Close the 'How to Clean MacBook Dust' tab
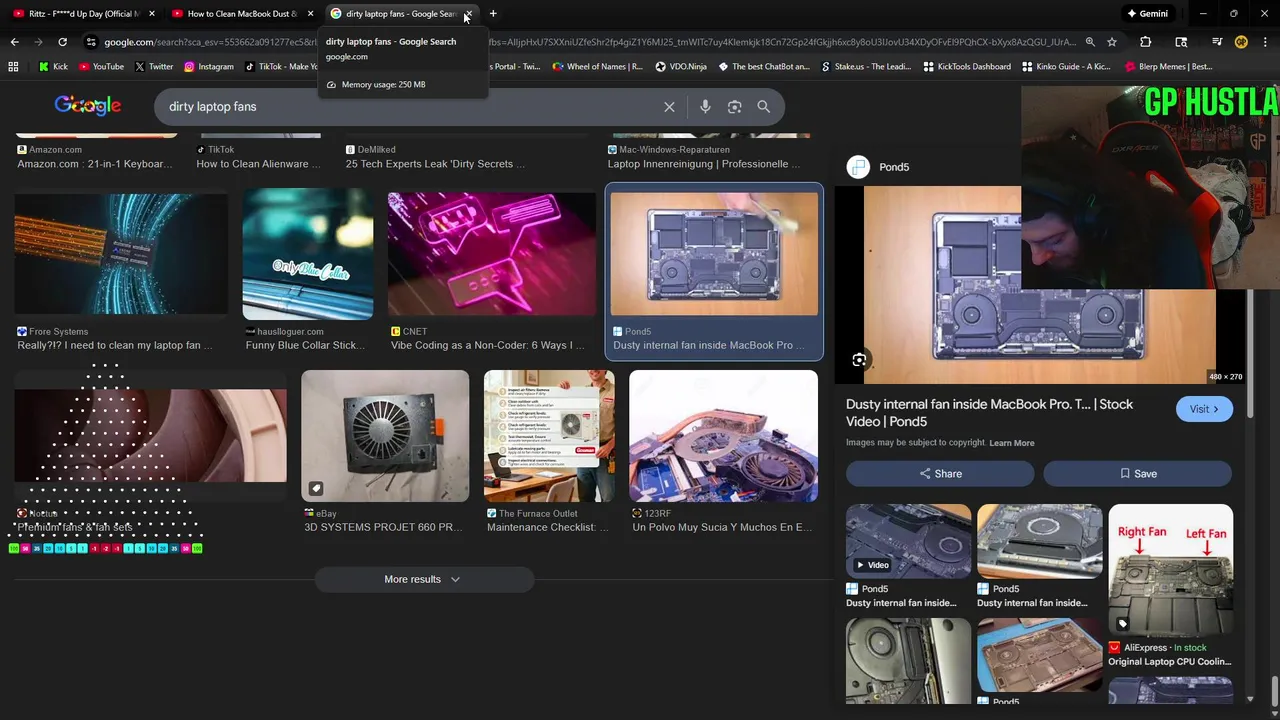Screen dimensions: 1280x720 tap(310, 14)
